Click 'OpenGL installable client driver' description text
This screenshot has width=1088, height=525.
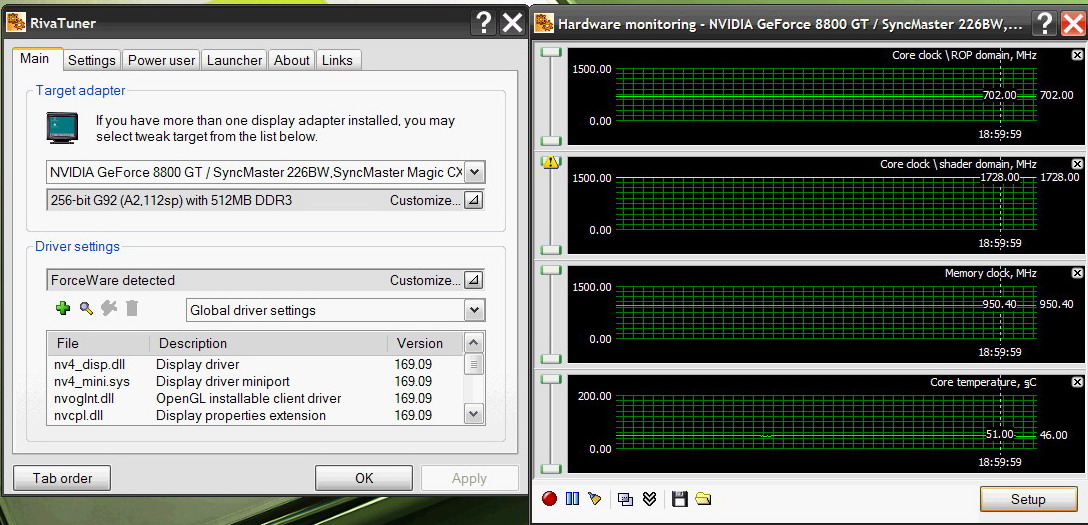[248, 398]
